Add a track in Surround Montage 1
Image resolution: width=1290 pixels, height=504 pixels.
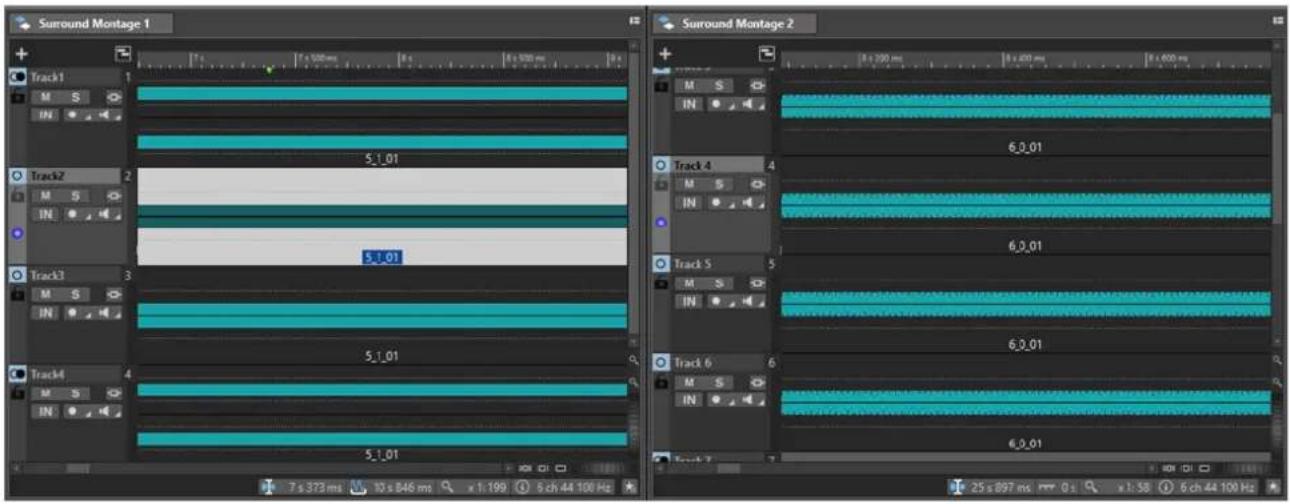coord(22,54)
